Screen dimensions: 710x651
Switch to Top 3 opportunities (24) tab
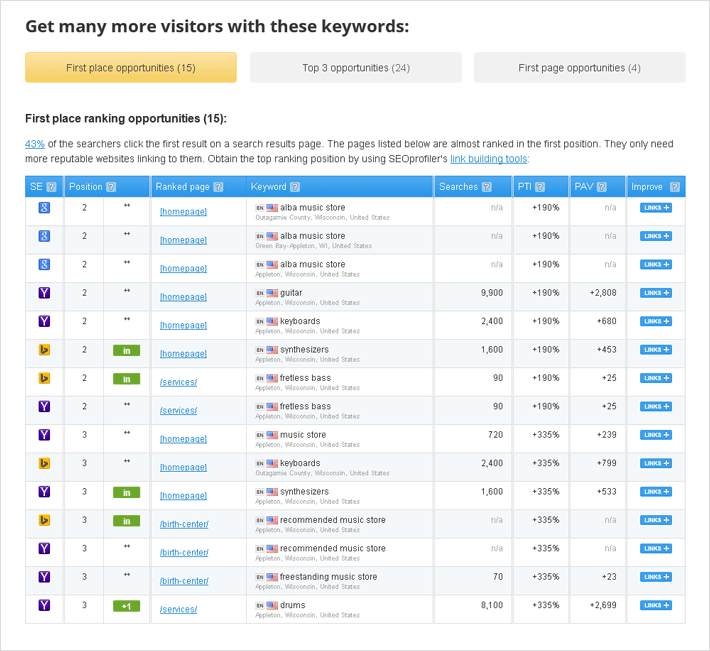tap(356, 68)
